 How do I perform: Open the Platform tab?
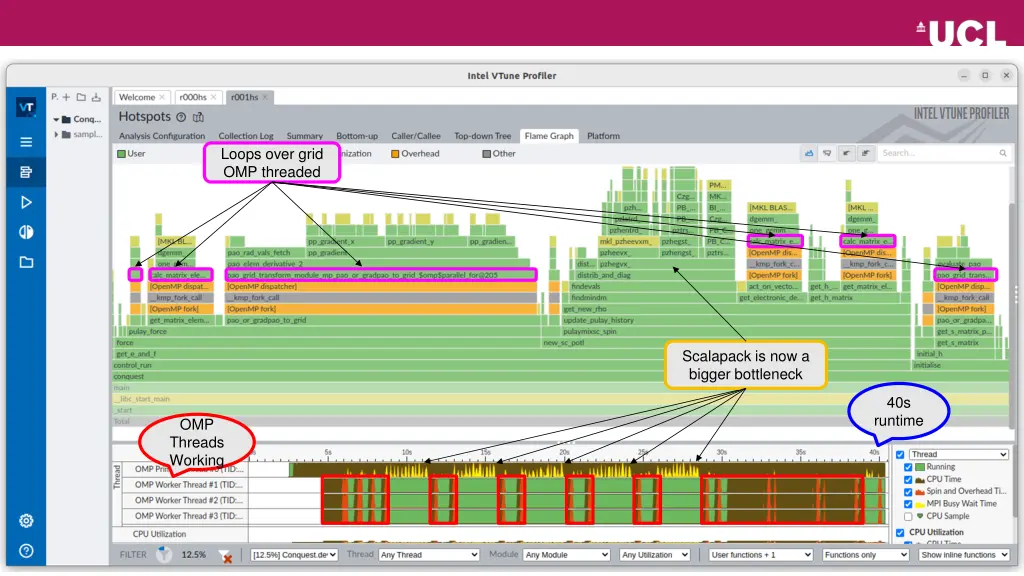click(x=603, y=136)
